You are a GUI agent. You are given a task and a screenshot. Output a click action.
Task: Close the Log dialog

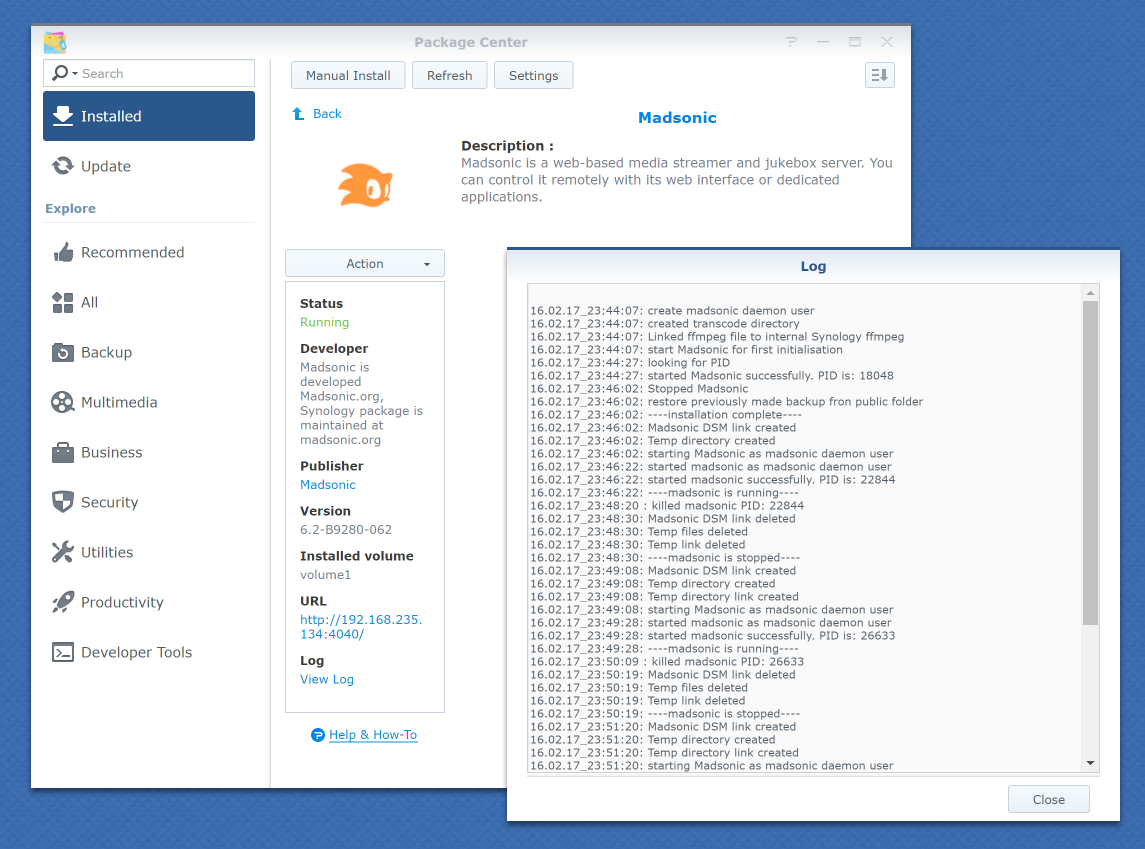pyautogui.click(x=1049, y=799)
